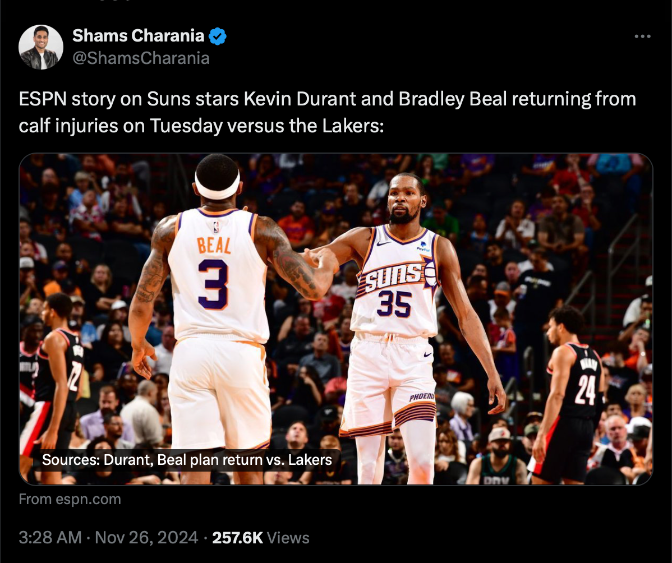Click the Nov 26, 2024 date

pyautogui.click(x=147, y=537)
